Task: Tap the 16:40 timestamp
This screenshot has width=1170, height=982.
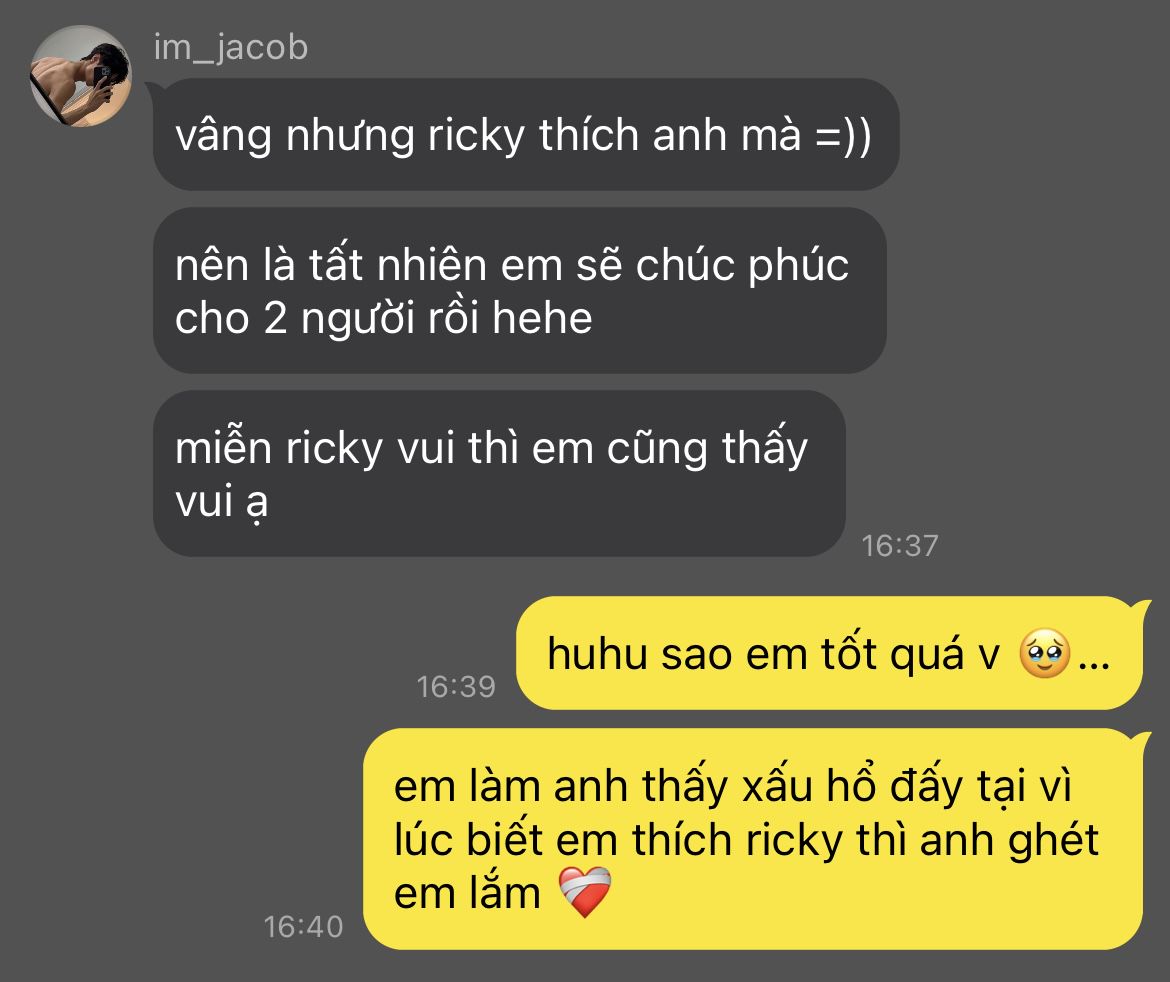Action: click(304, 927)
